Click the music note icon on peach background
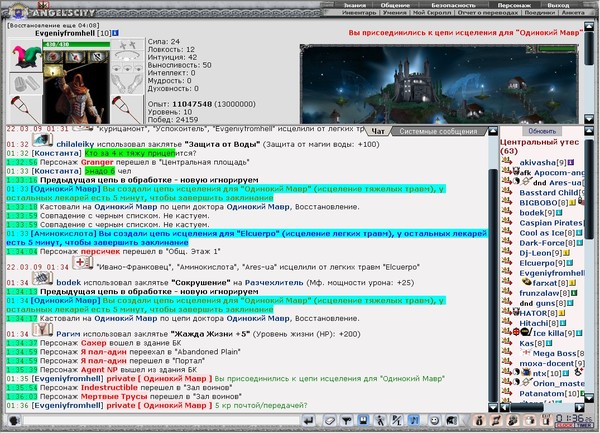Image resolution: width=600 pixels, height=433 pixels. 496,421
